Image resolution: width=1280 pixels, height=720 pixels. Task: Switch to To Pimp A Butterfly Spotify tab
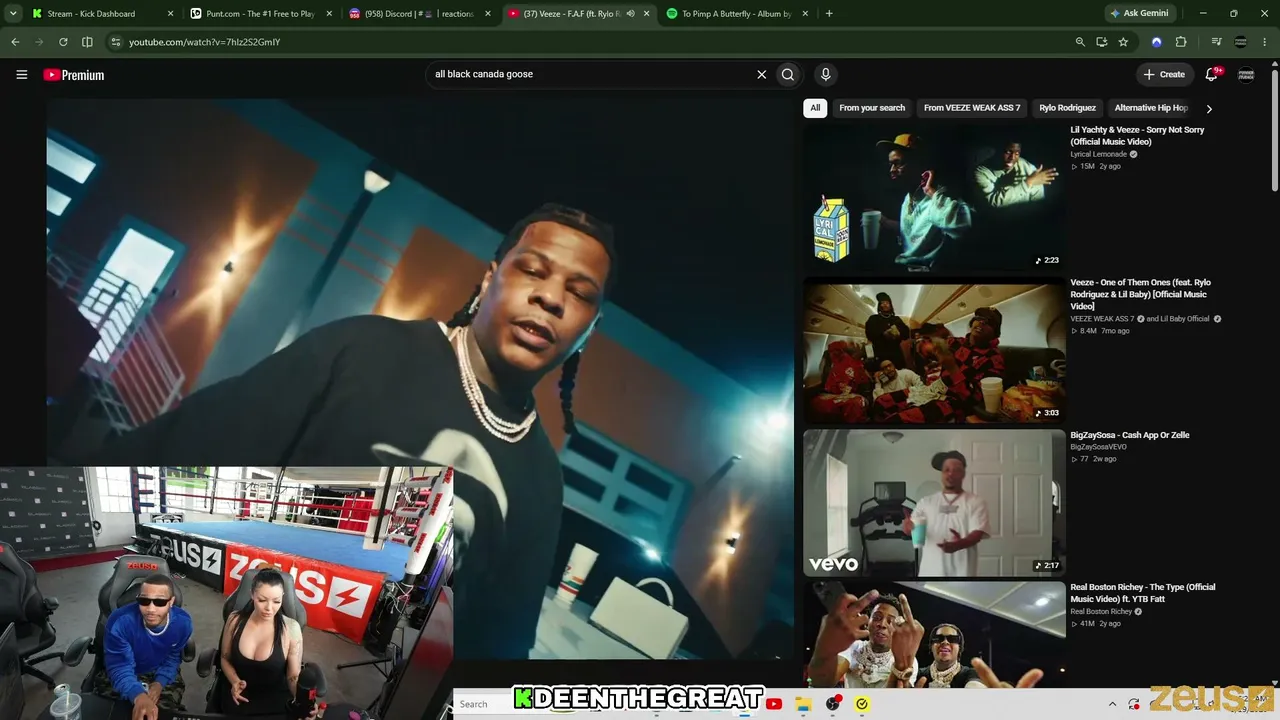click(738, 14)
